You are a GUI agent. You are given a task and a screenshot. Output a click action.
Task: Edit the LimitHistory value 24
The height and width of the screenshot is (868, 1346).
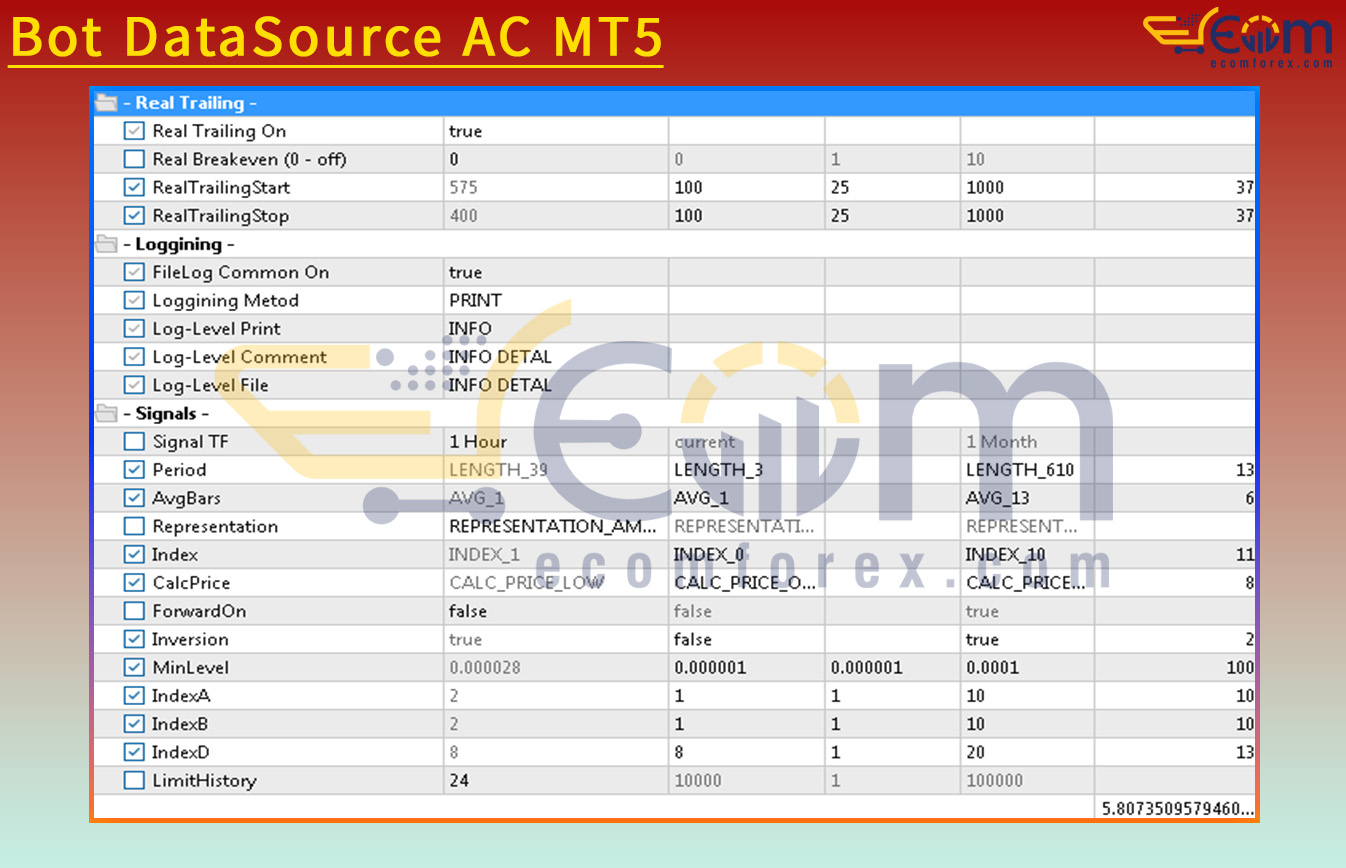(x=556, y=780)
